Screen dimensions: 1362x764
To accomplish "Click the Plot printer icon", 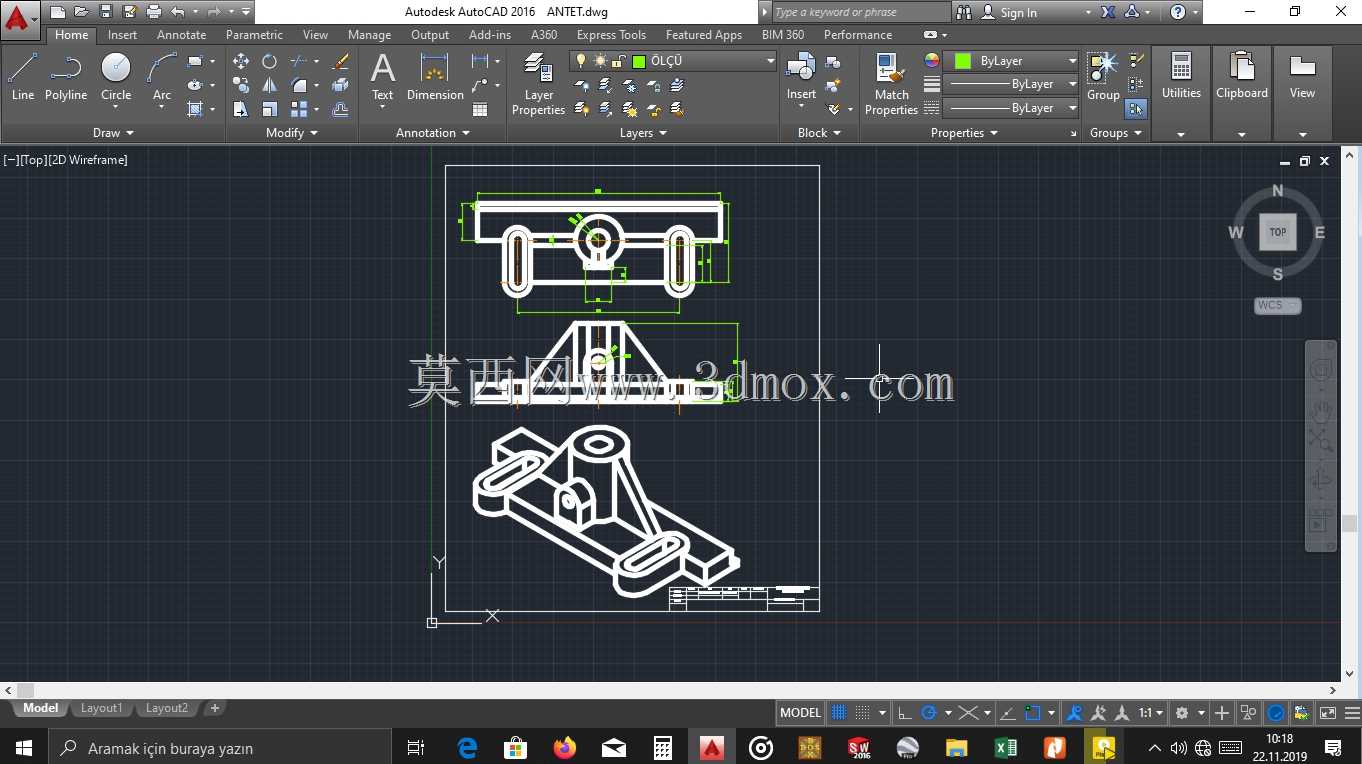I will point(154,12).
